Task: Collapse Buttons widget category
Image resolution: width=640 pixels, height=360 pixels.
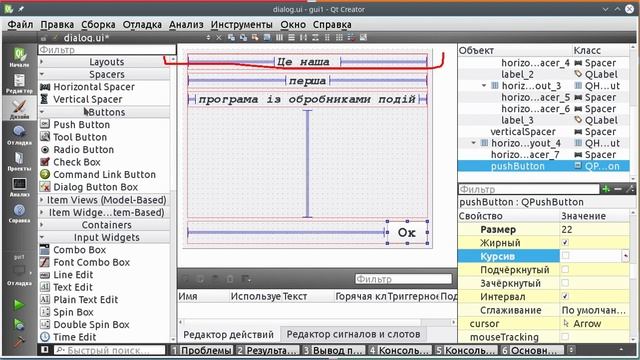Action: pyautogui.click(x=104, y=112)
